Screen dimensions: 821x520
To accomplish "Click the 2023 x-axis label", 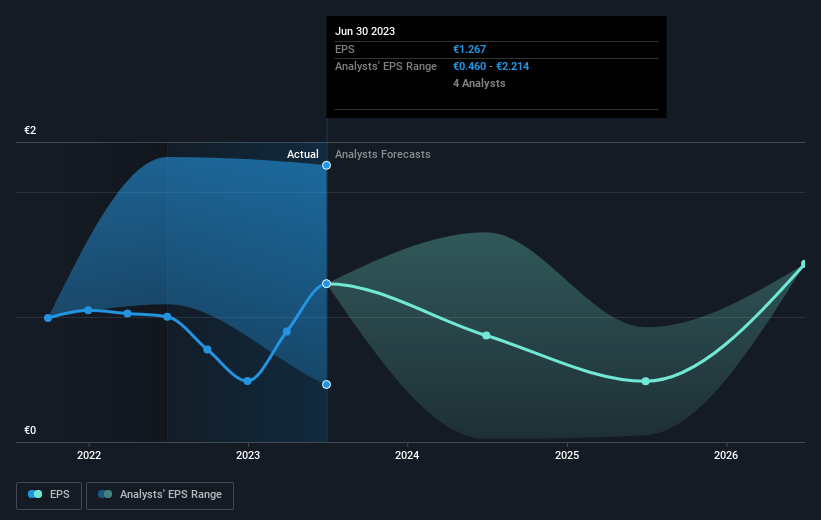I will tap(248, 455).
